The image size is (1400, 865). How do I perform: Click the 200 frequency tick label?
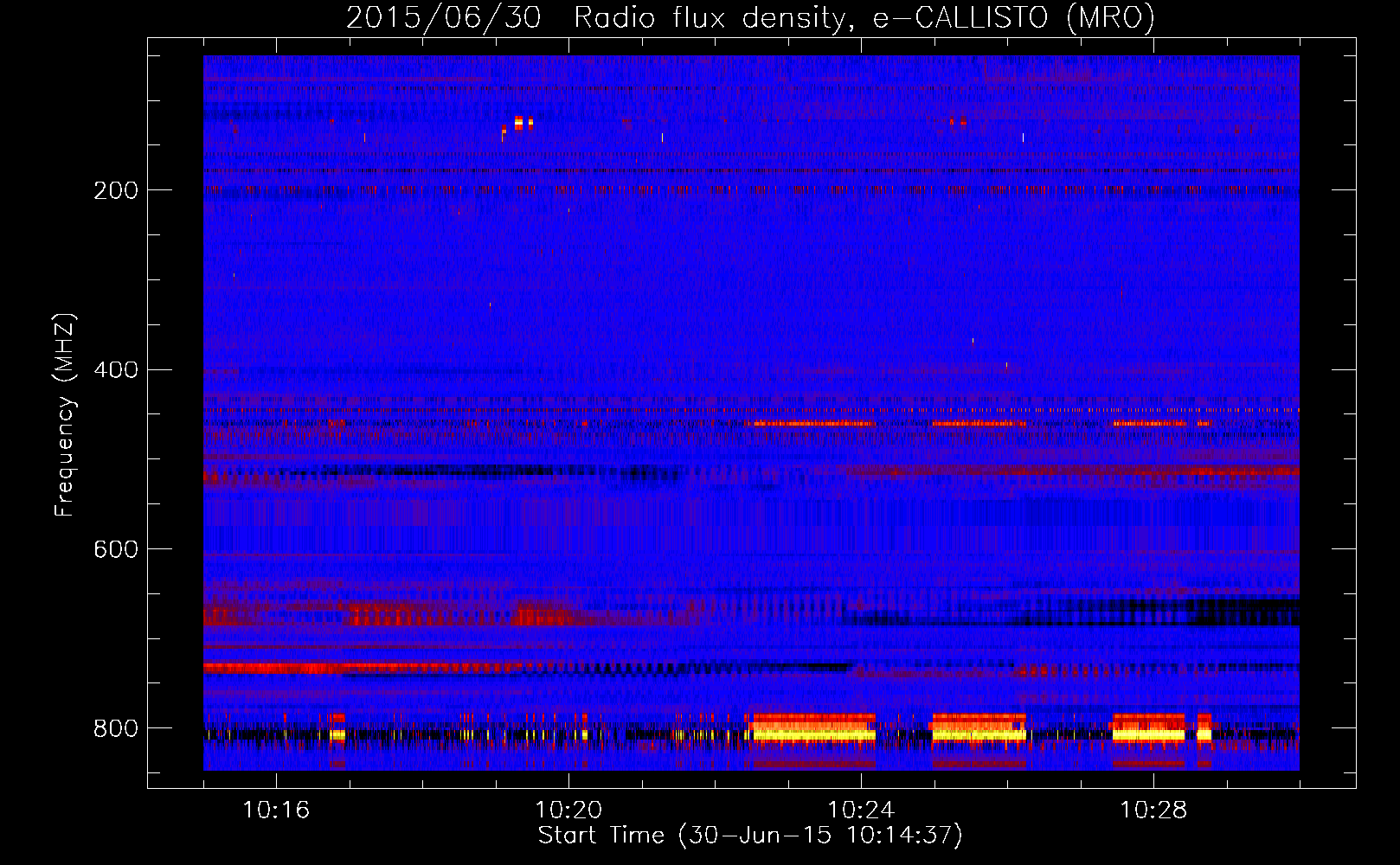pyautogui.click(x=116, y=190)
